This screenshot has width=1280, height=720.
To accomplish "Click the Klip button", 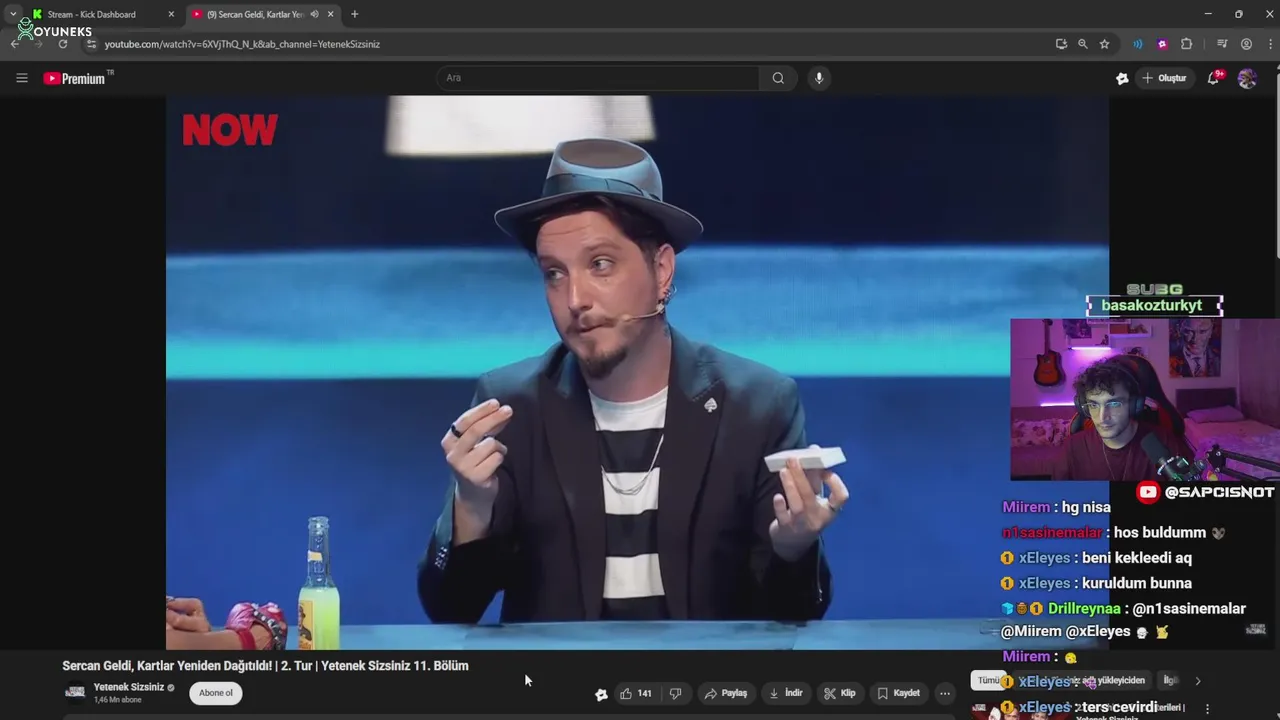I will click(x=840, y=693).
